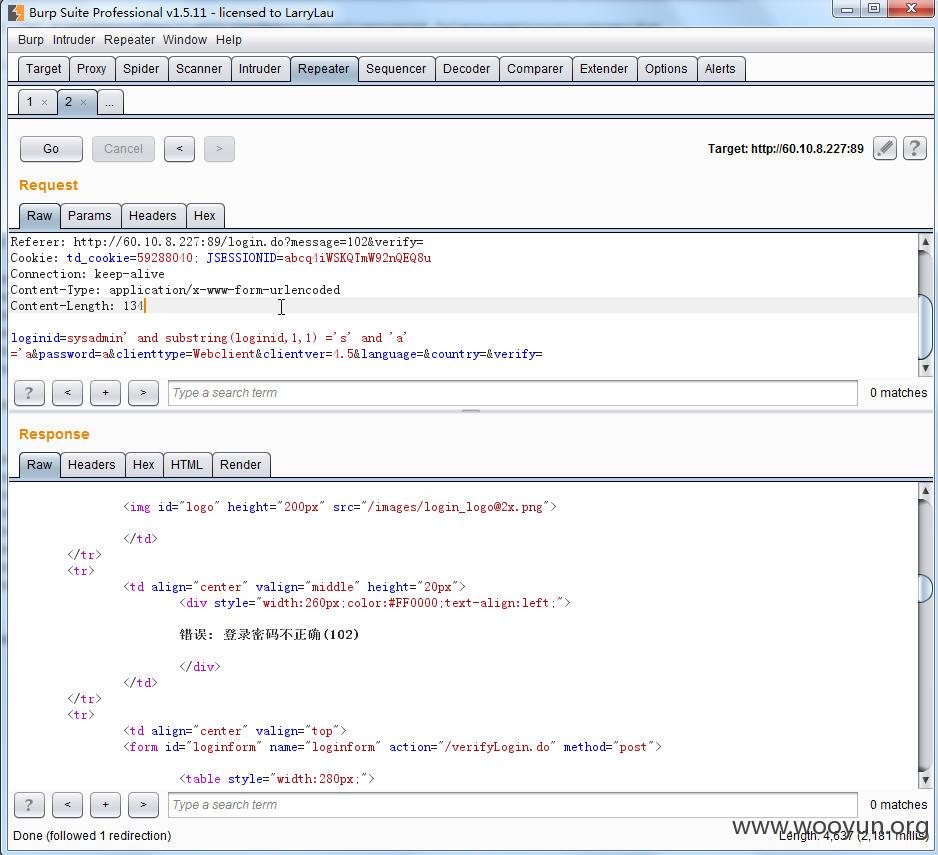Switch to the Options tab

[x=666, y=69]
